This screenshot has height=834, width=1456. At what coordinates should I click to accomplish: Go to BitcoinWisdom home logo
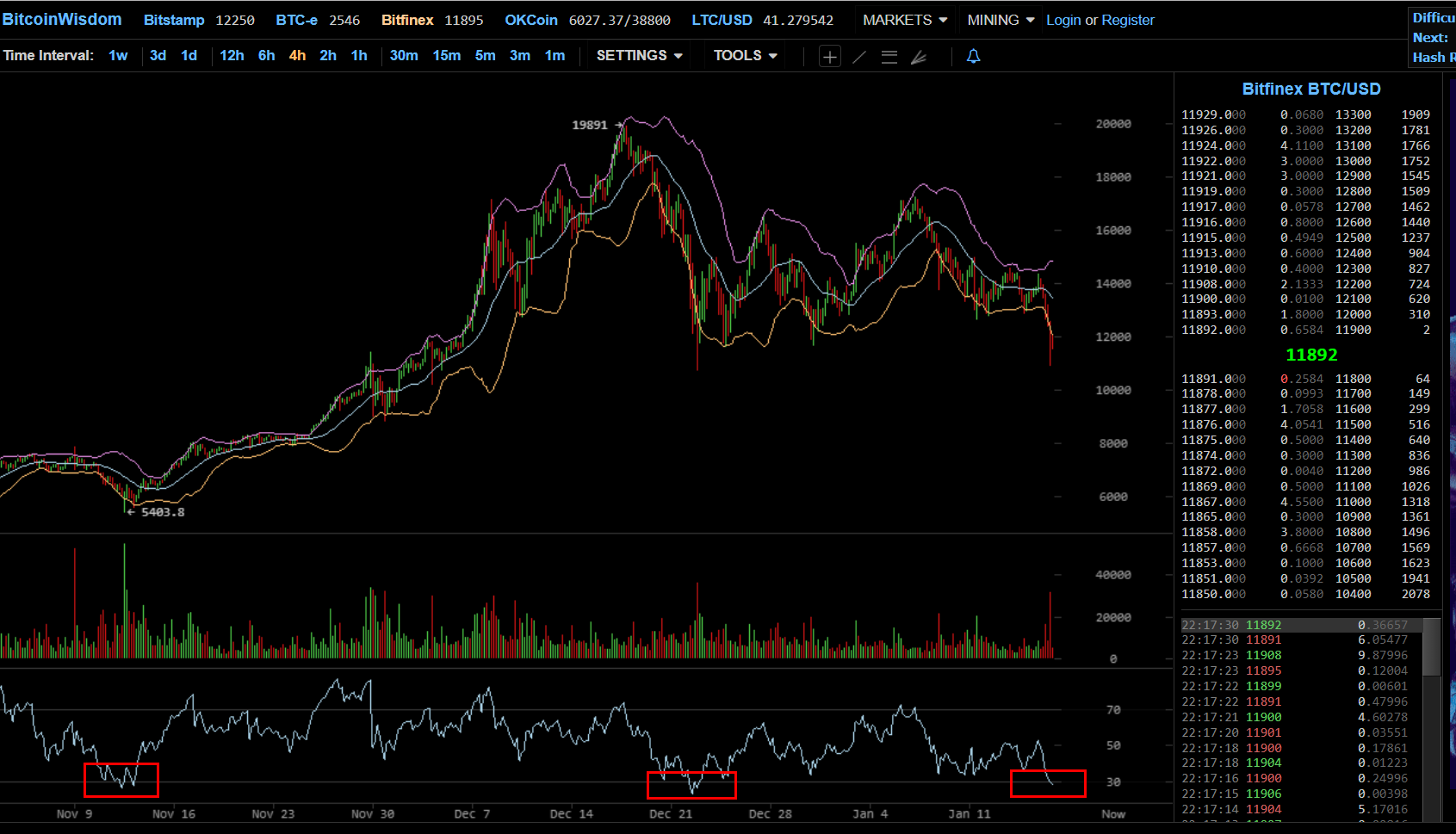[62, 19]
